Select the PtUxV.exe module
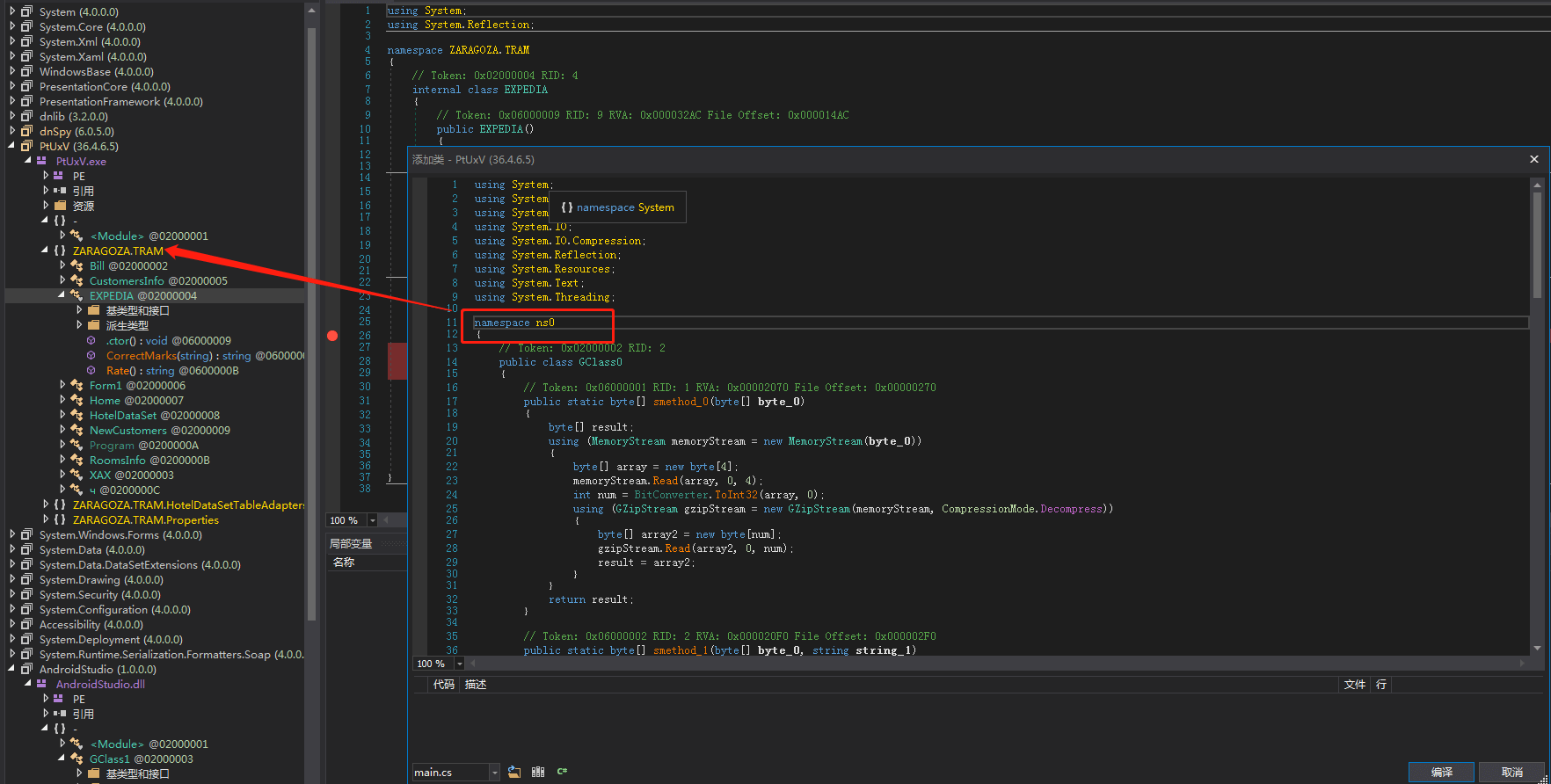The image size is (1551, 784). pos(81,161)
